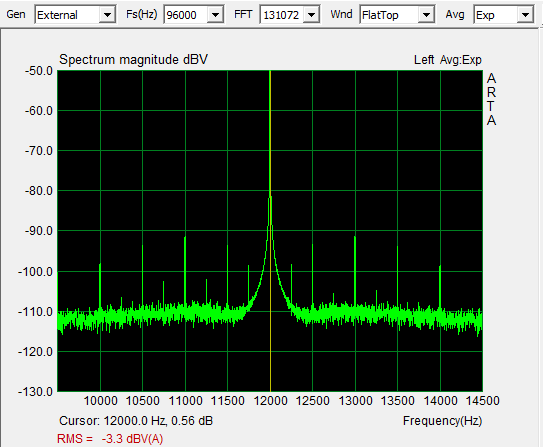
Task: Expand the Wnd window type dropdown
Action: coord(426,15)
